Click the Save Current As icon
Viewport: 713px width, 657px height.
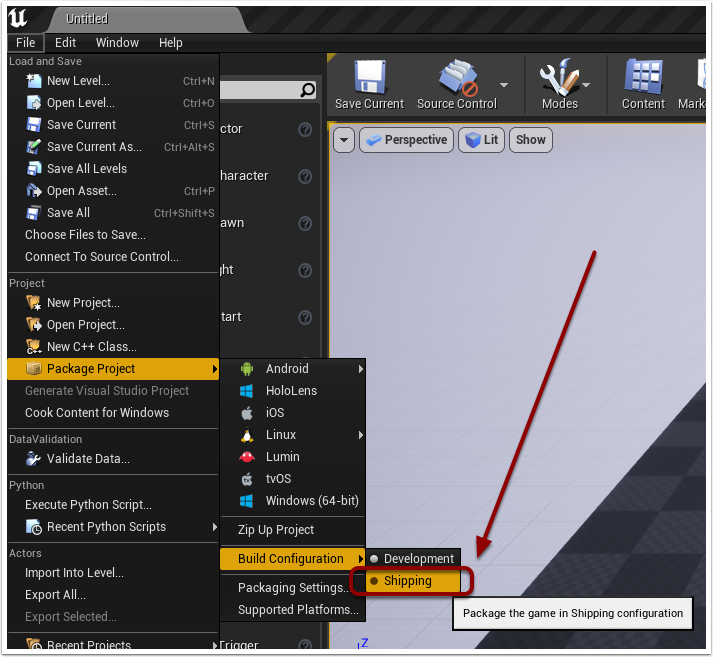[34, 147]
